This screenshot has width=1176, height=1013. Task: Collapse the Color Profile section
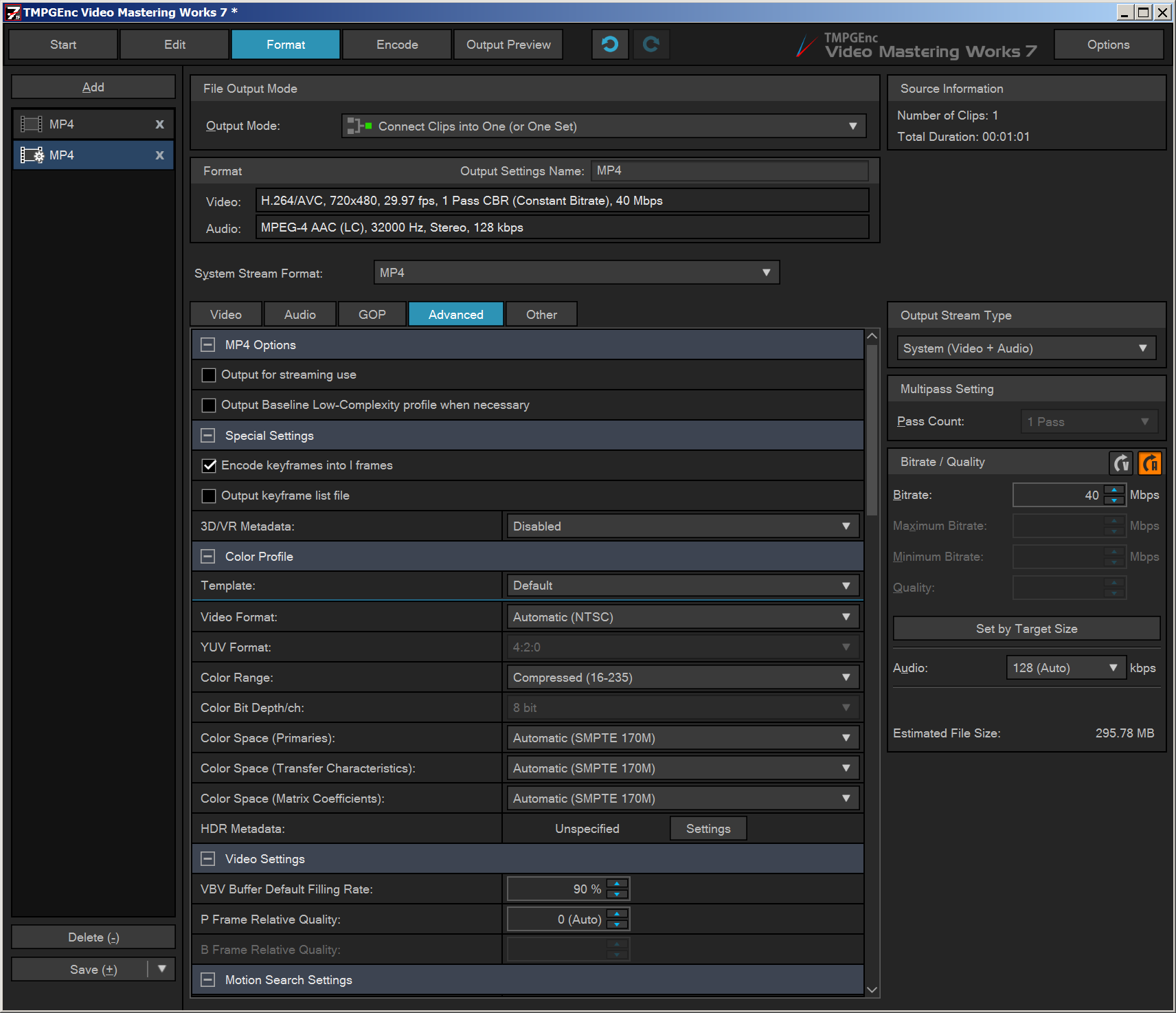pyautogui.click(x=208, y=557)
